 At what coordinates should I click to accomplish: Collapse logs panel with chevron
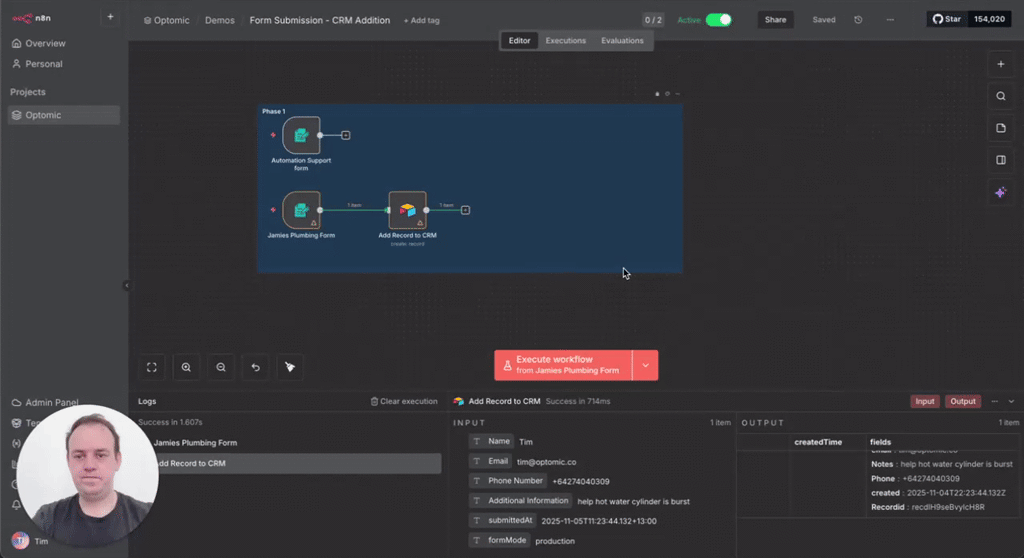coord(1011,401)
